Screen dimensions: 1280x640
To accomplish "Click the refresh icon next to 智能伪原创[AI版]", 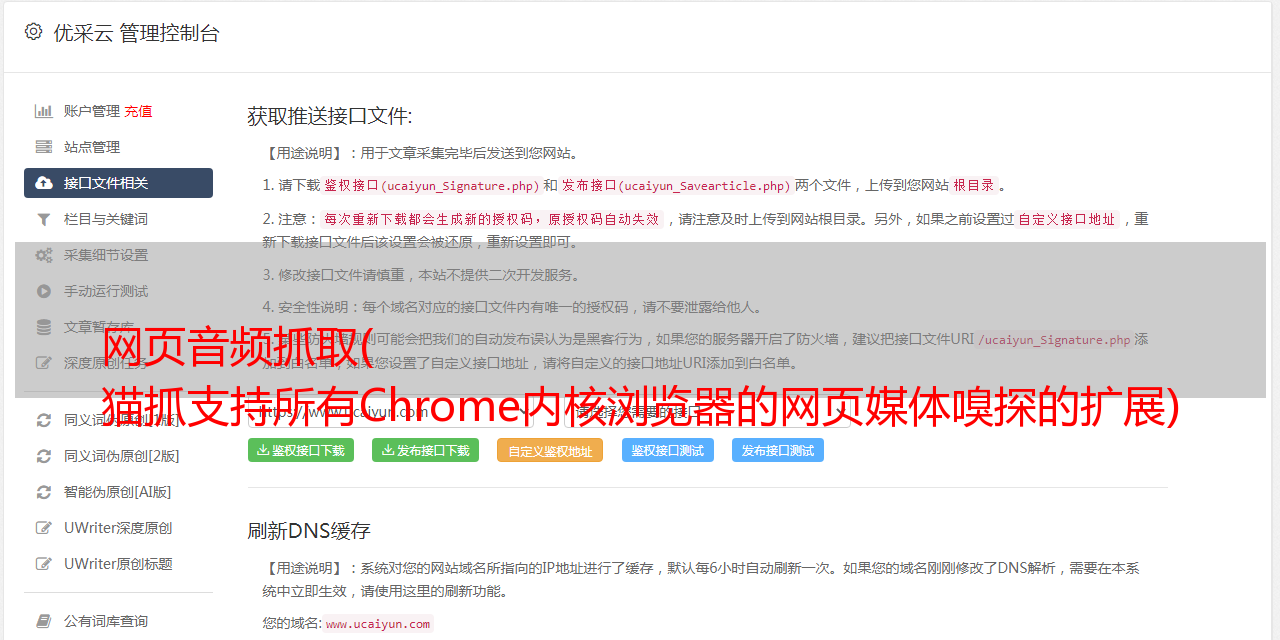I will click(44, 492).
